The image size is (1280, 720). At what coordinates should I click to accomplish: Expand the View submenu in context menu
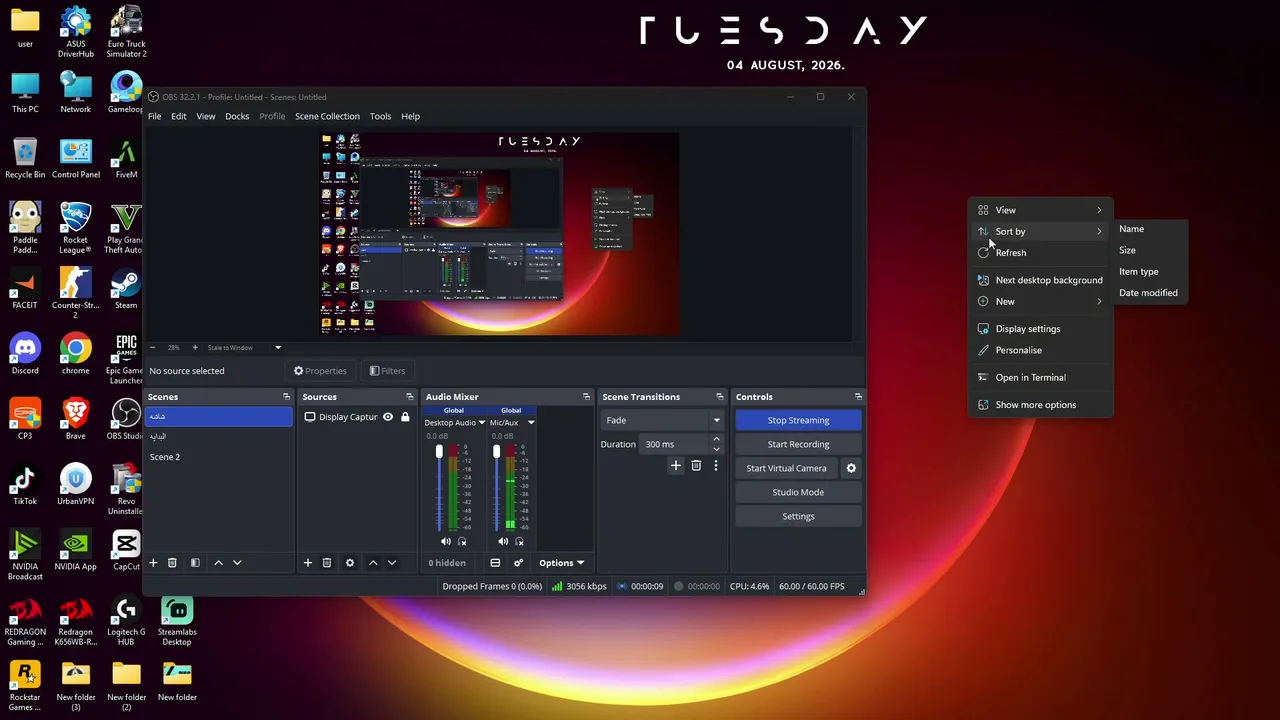coord(1040,210)
